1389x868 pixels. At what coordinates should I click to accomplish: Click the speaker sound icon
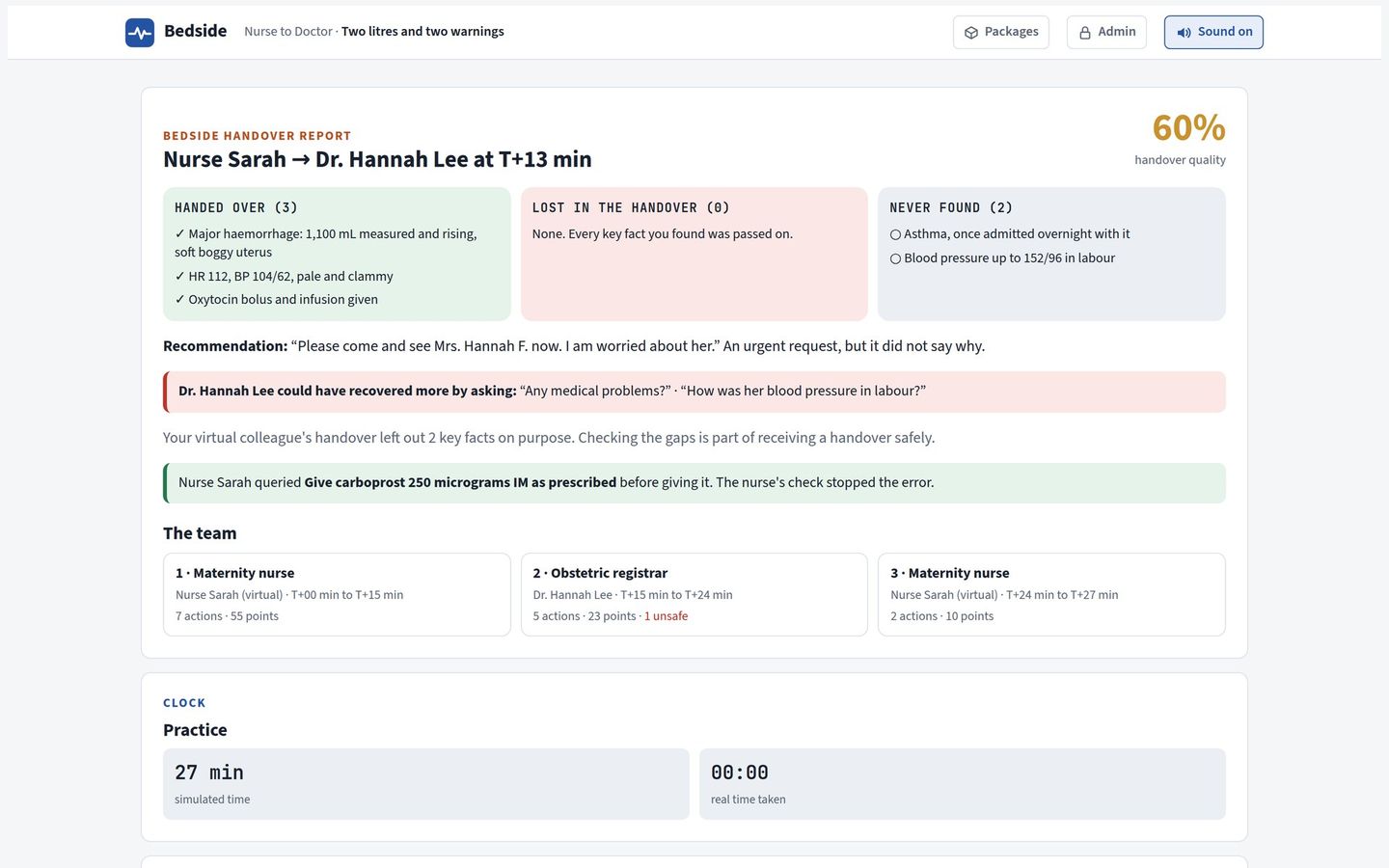(x=1184, y=33)
